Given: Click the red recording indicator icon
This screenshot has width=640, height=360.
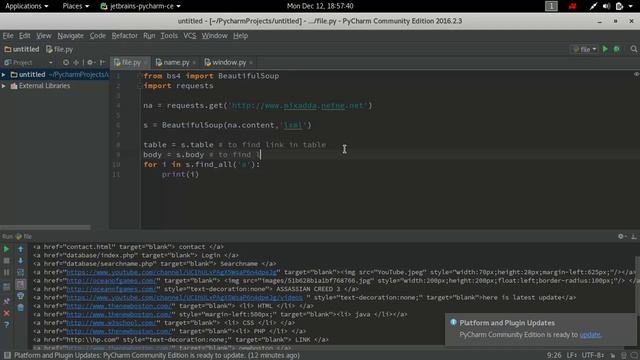Looking at the screenshot, I should tap(572, 6).
